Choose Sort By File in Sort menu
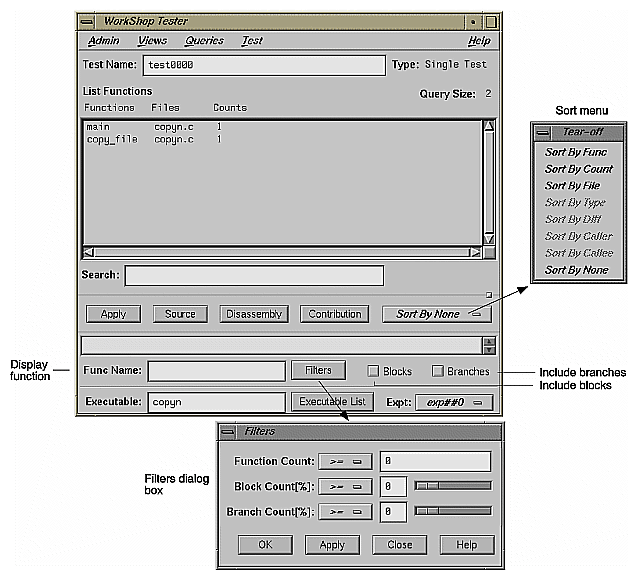The image size is (638, 581). tap(572, 186)
